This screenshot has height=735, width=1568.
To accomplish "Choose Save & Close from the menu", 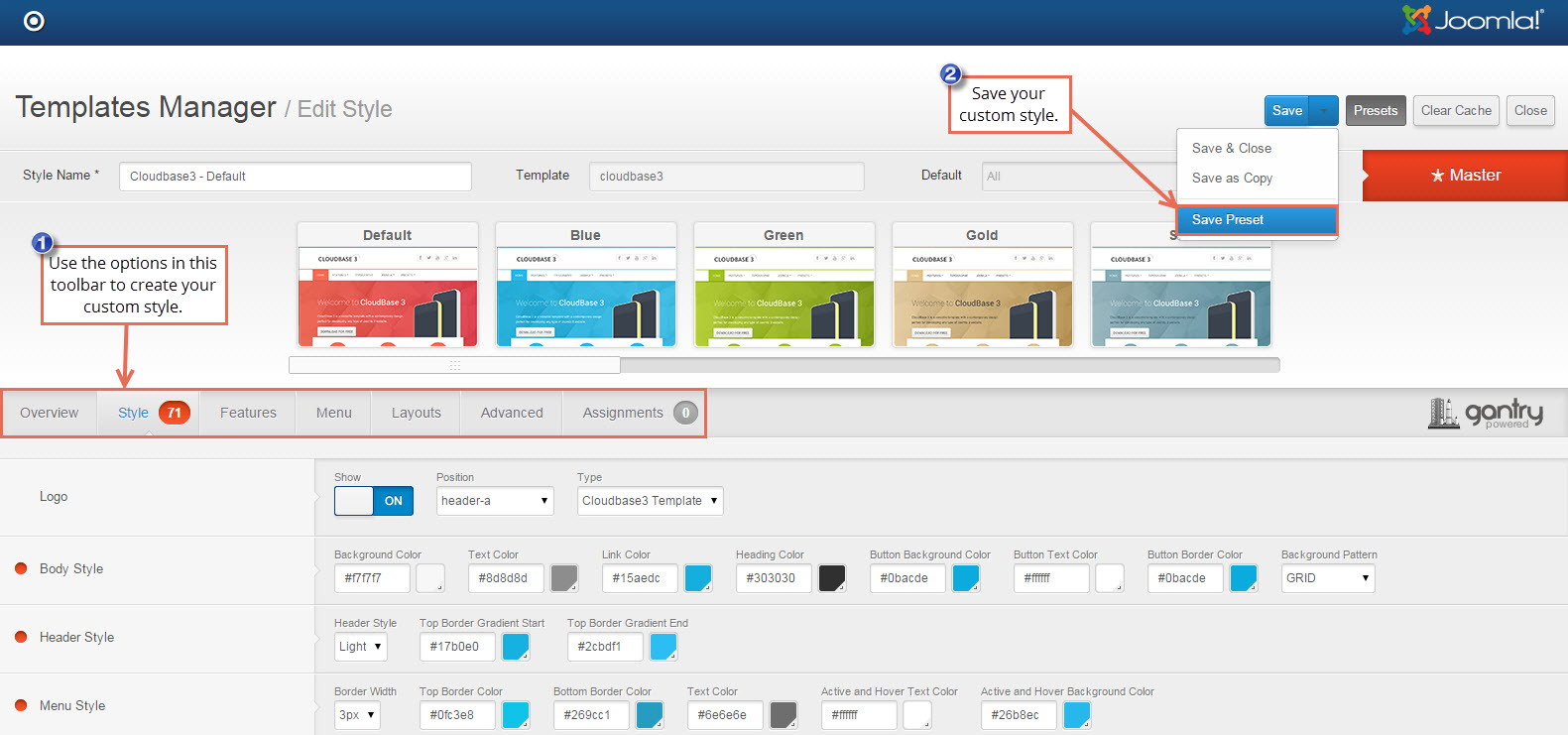I will point(1258,148).
